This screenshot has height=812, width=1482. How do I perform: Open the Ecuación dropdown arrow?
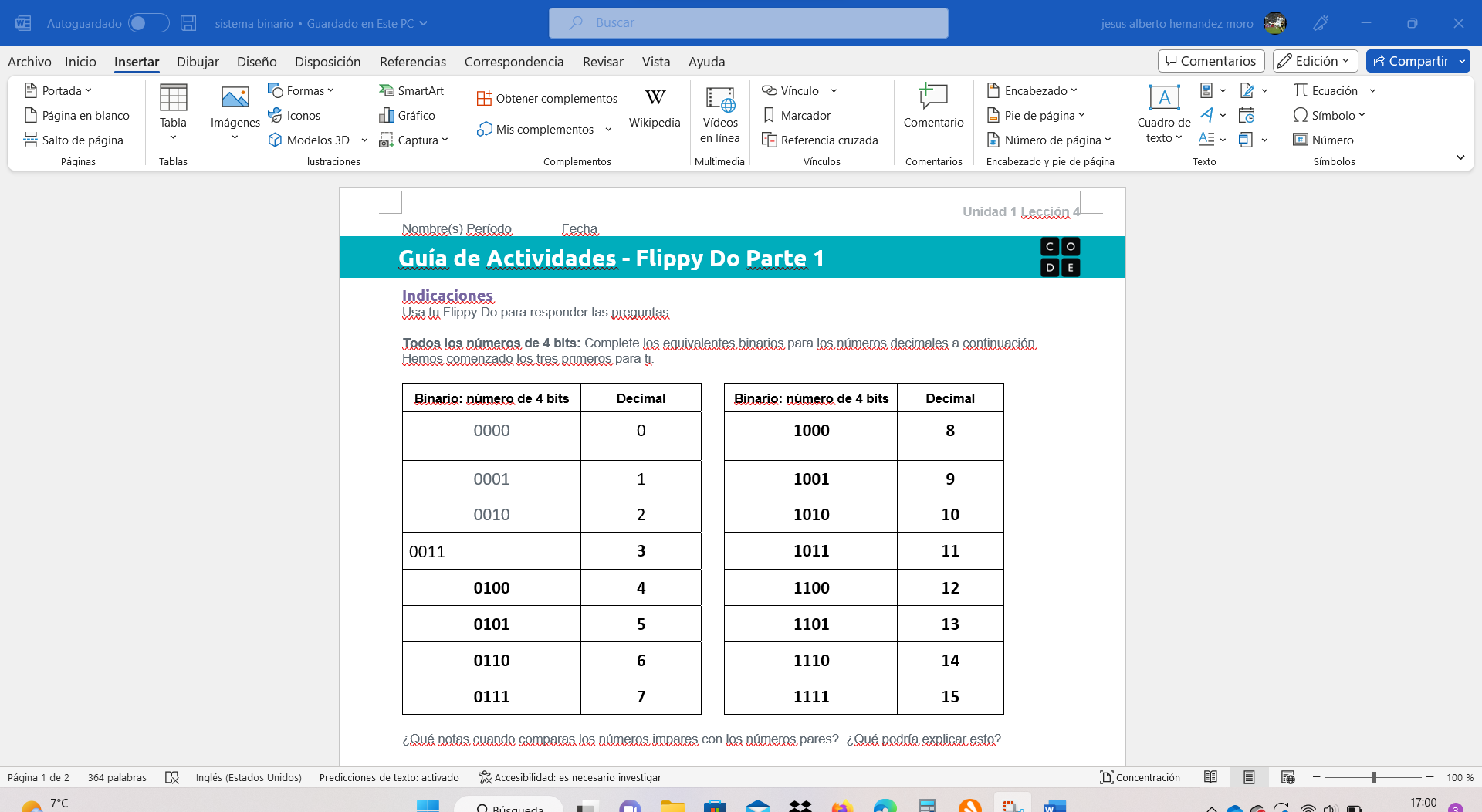tap(1372, 90)
